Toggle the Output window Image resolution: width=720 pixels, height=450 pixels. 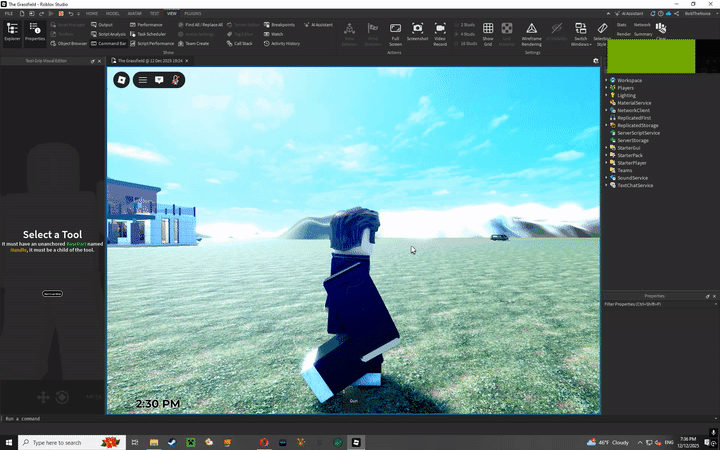click(104, 24)
